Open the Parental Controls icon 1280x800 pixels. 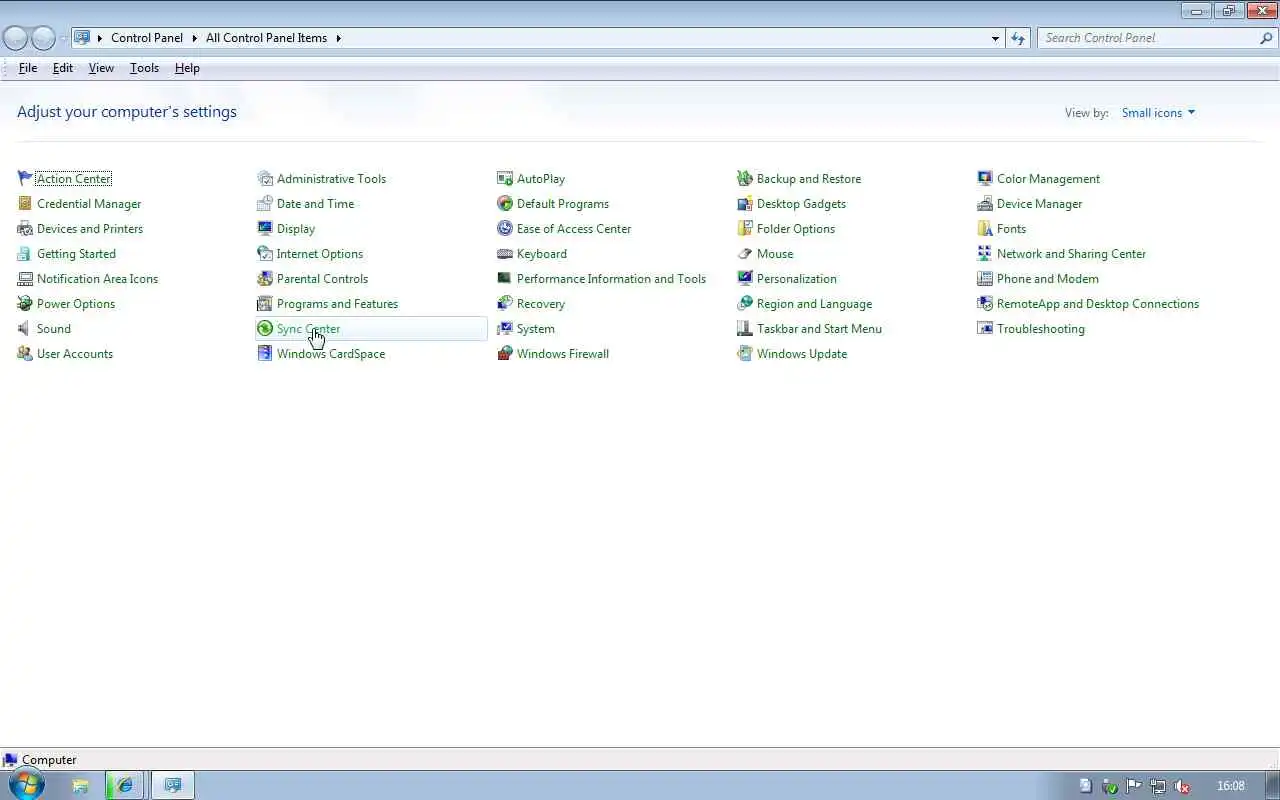pyautogui.click(x=265, y=278)
